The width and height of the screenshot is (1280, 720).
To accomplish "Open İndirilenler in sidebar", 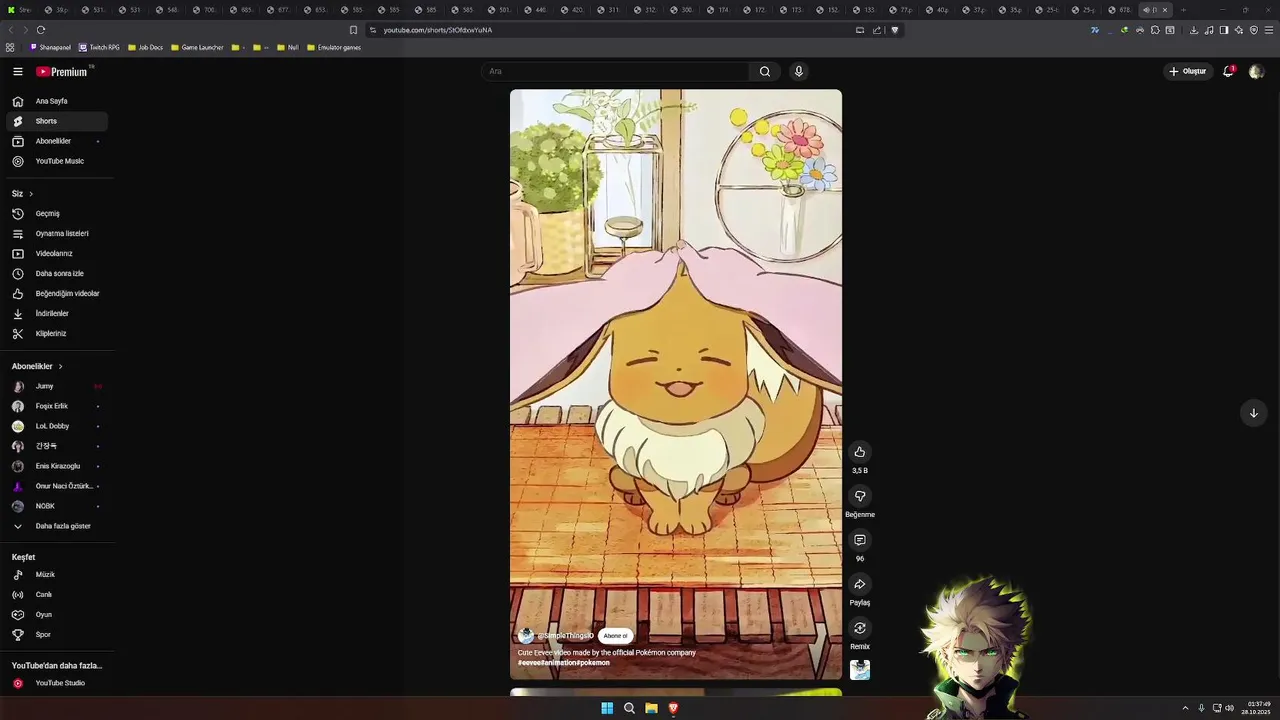I will point(57,313).
